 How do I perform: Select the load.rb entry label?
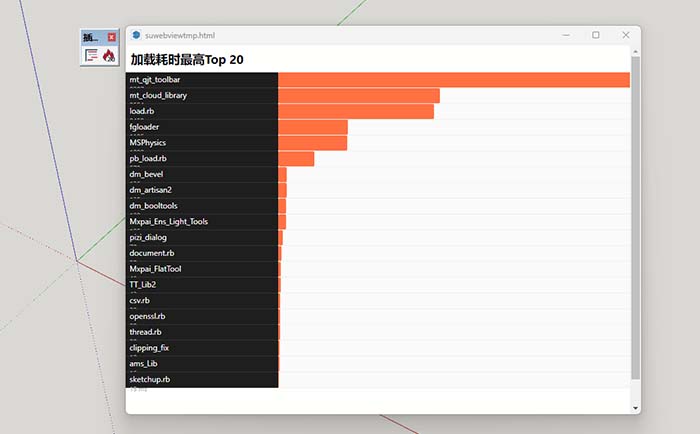[142, 111]
